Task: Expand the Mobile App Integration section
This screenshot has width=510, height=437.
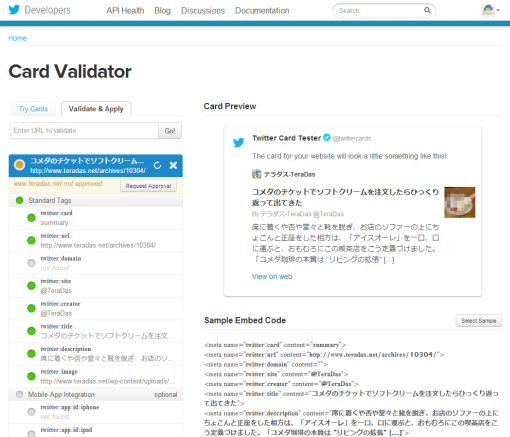Action: coord(96,394)
